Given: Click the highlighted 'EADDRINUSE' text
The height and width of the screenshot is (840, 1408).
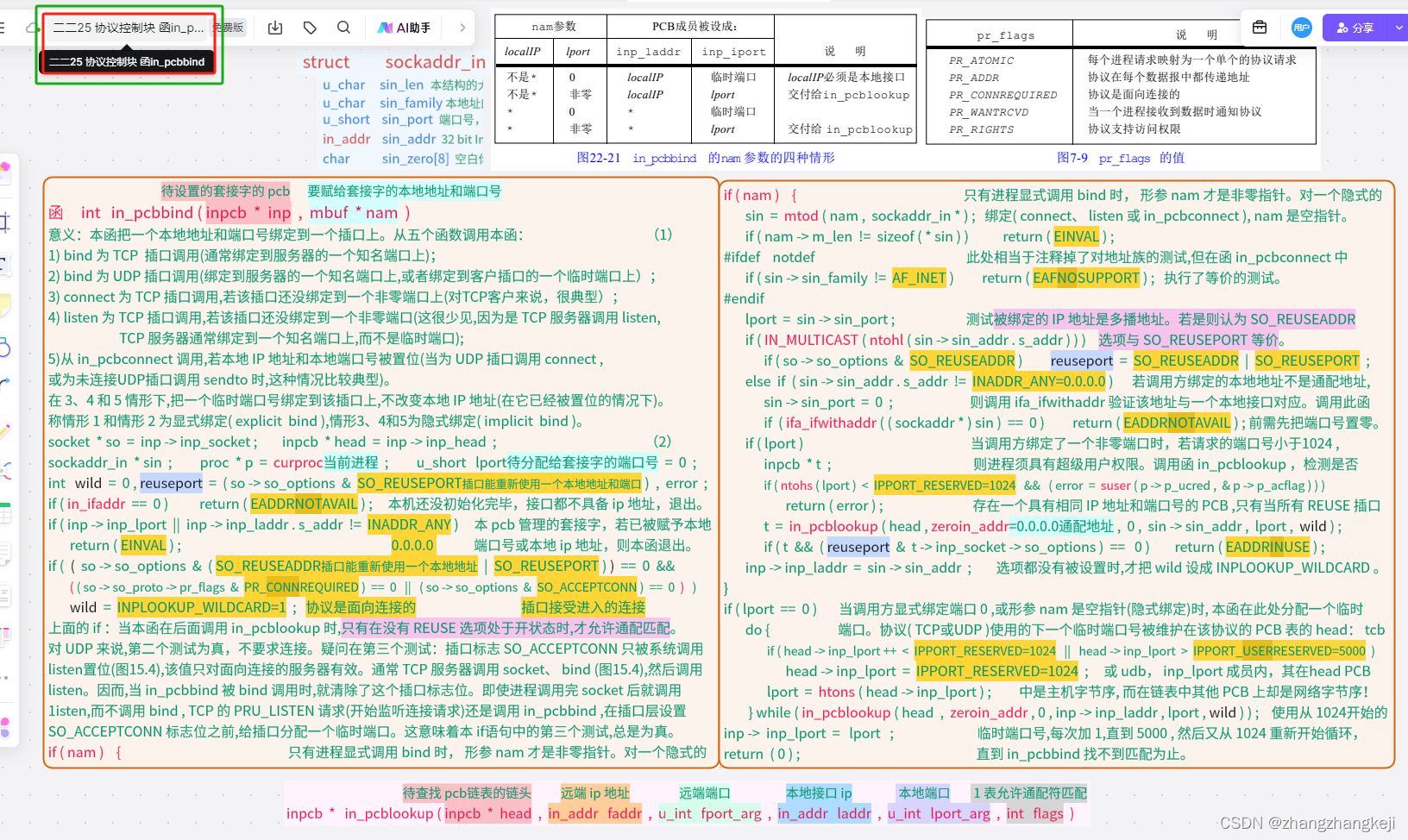Looking at the screenshot, I should pyautogui.click(x=1267, y=547).
